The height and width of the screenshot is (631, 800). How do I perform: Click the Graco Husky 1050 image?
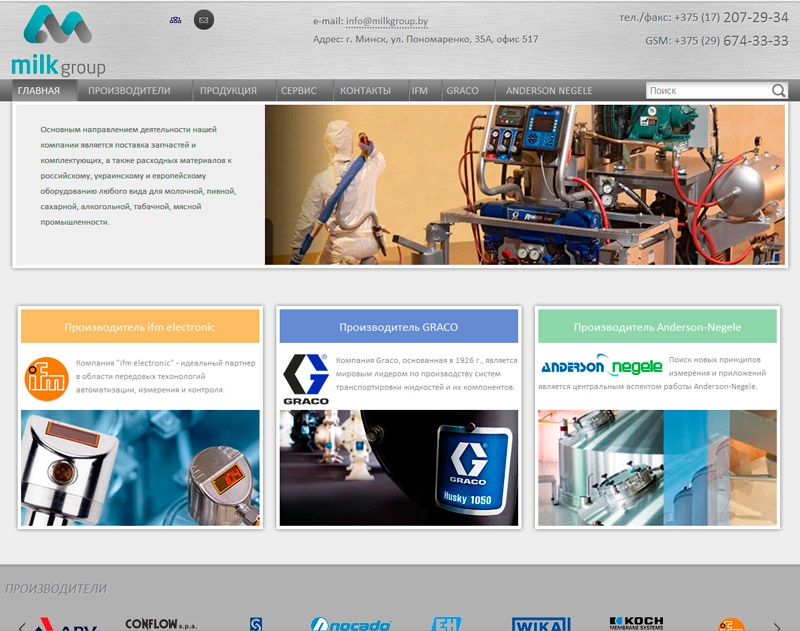[398, 468]
